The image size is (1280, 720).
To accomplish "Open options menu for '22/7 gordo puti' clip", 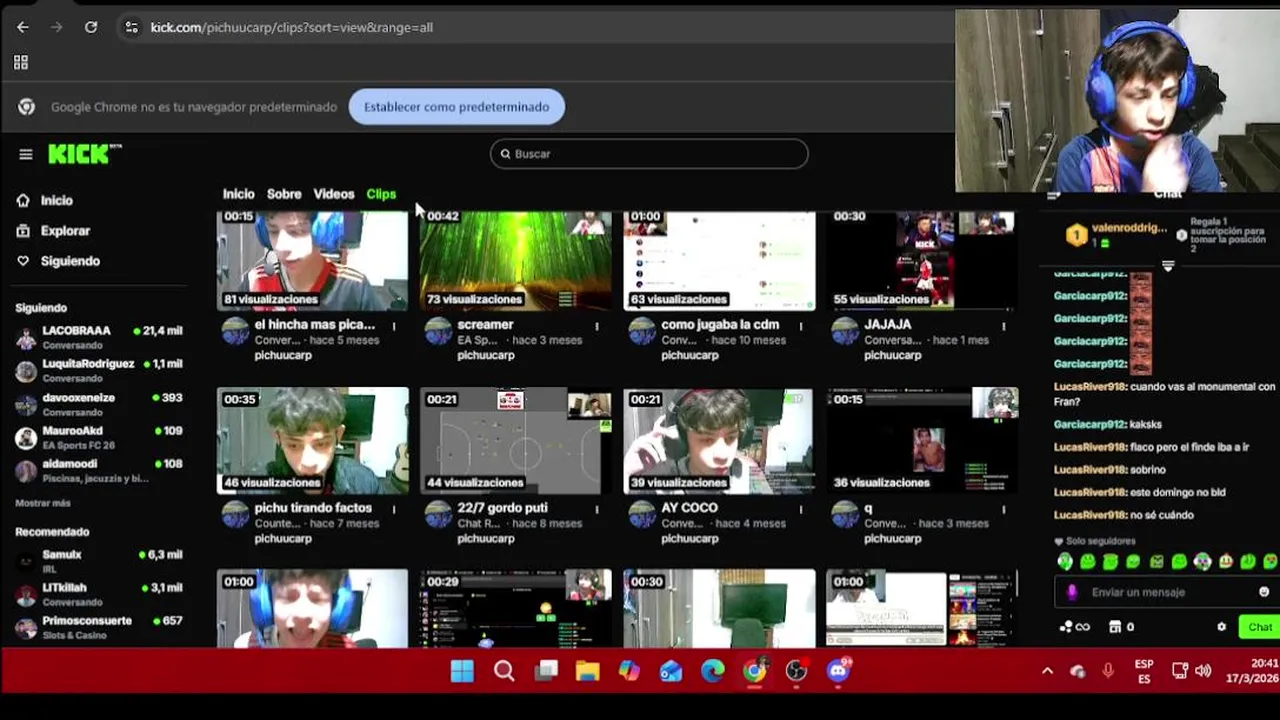I will click(597, 509).
